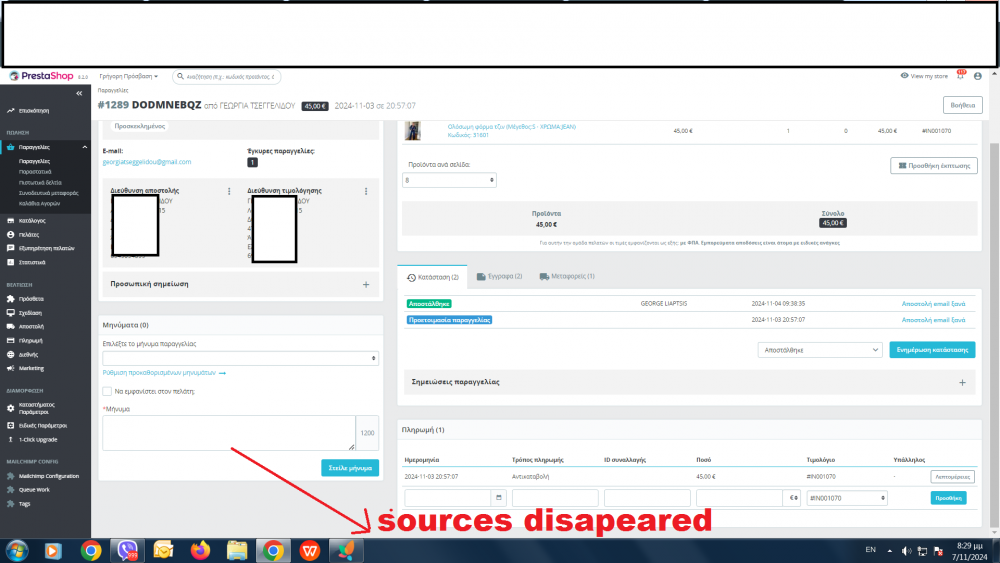
Task: Switch to the Έγγραφα (2) tab
Action: coord(499,277)
